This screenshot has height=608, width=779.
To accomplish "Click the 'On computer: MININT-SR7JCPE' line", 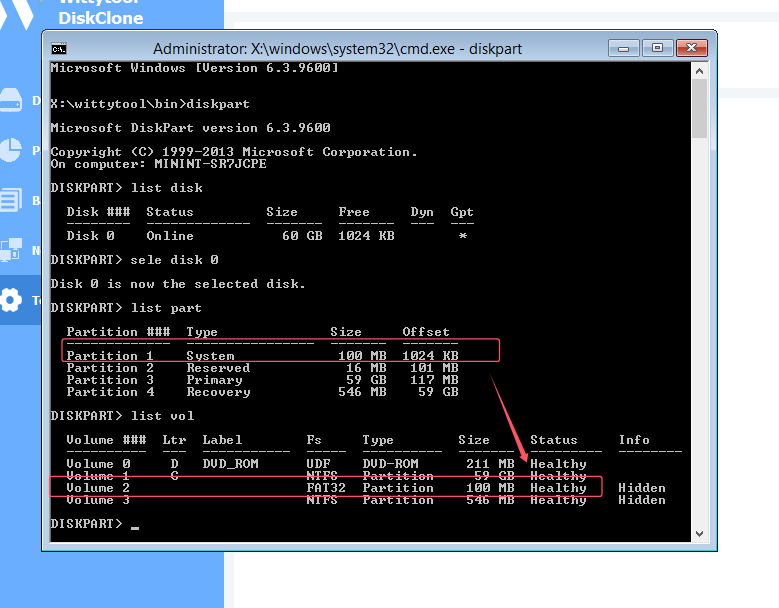I will tap(158, 163).
